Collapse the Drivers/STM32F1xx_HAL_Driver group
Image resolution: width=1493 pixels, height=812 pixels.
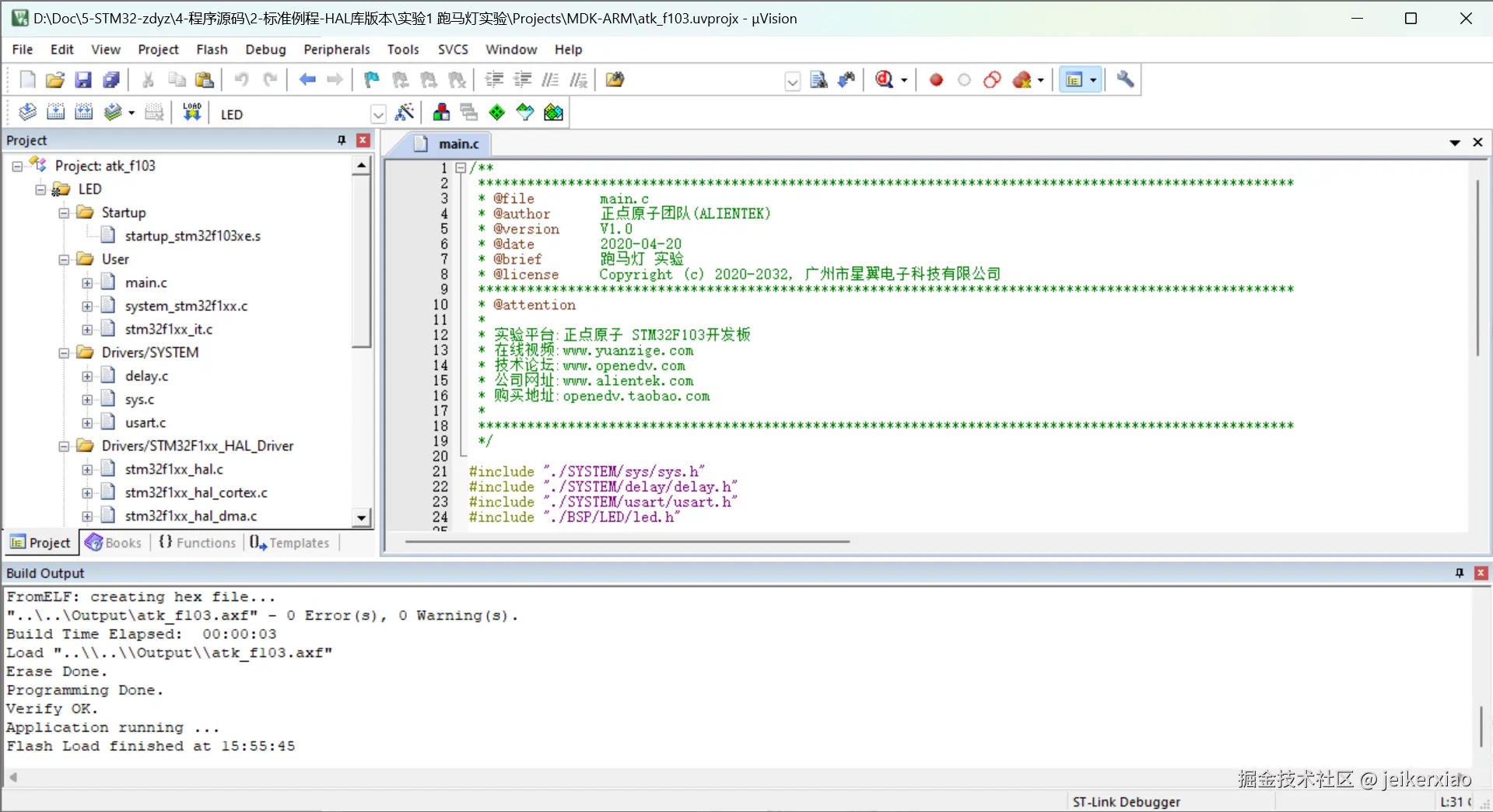(64, 446)
